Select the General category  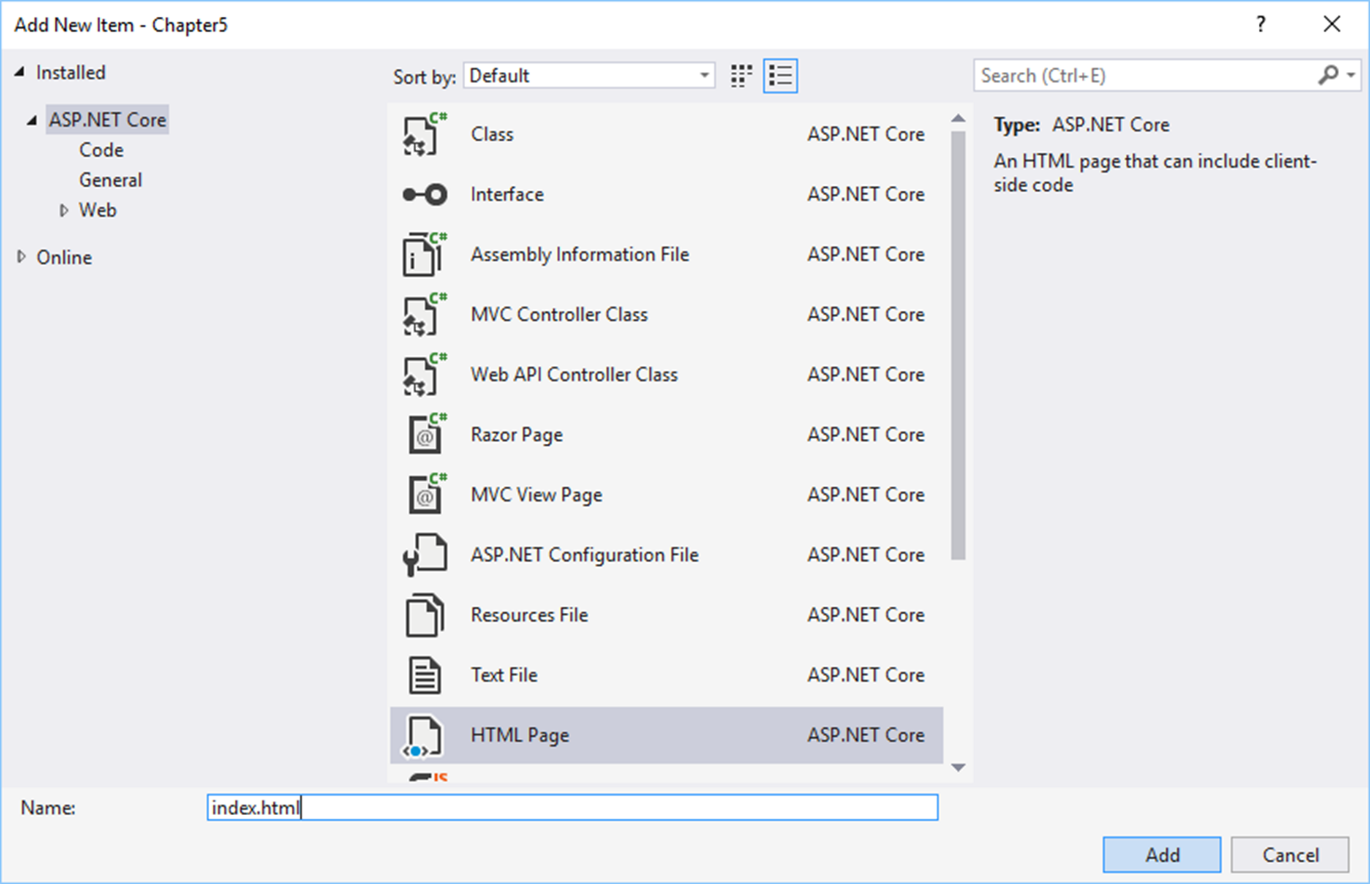tap(111, 180)
